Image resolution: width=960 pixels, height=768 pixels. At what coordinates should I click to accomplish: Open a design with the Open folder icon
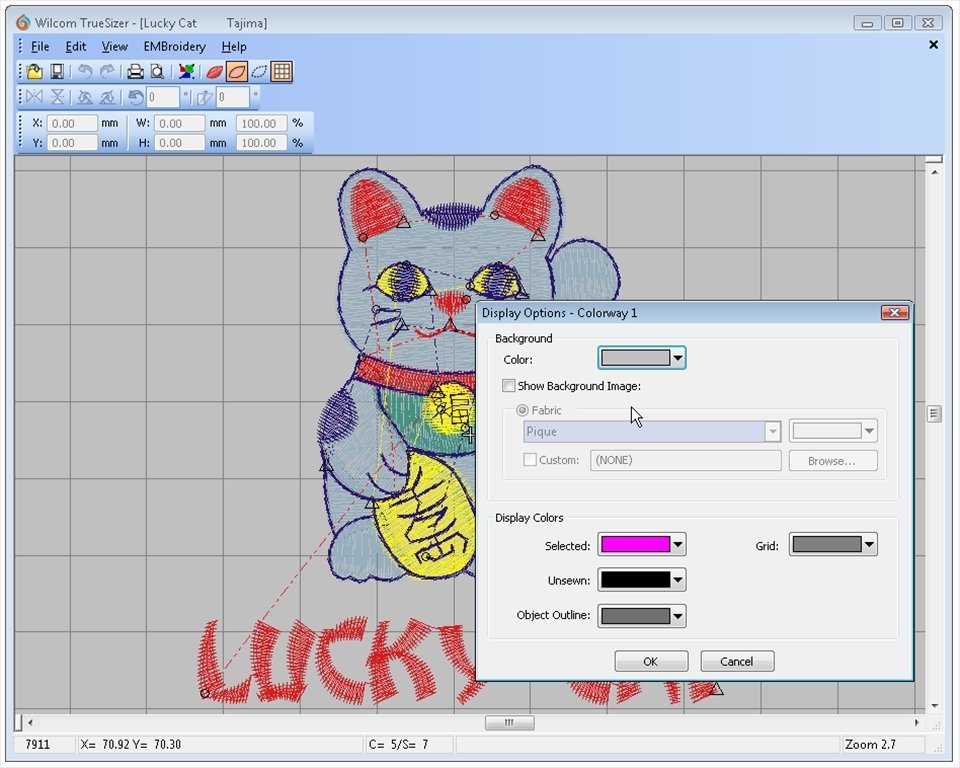click(x=35, y=72)
